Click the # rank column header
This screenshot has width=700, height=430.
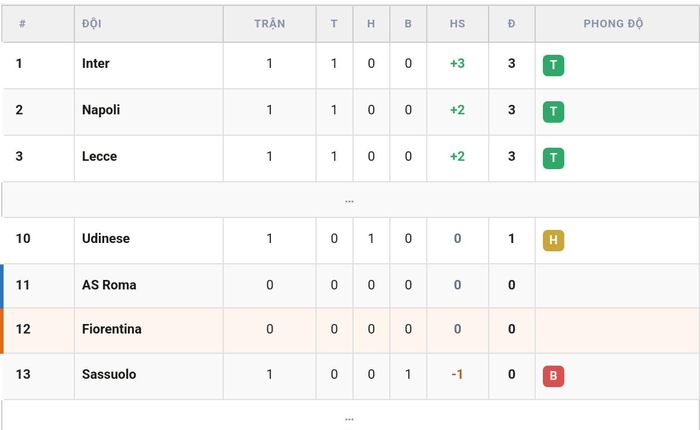point(22,24)
